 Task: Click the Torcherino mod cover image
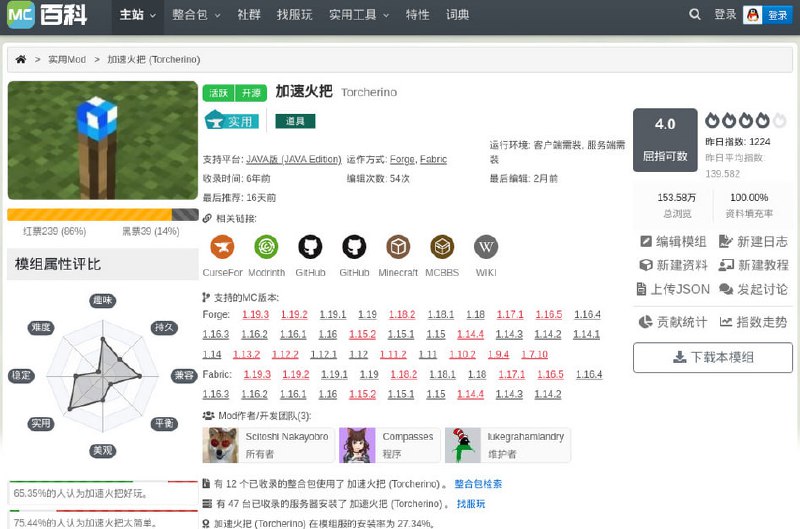pos(103,140)
